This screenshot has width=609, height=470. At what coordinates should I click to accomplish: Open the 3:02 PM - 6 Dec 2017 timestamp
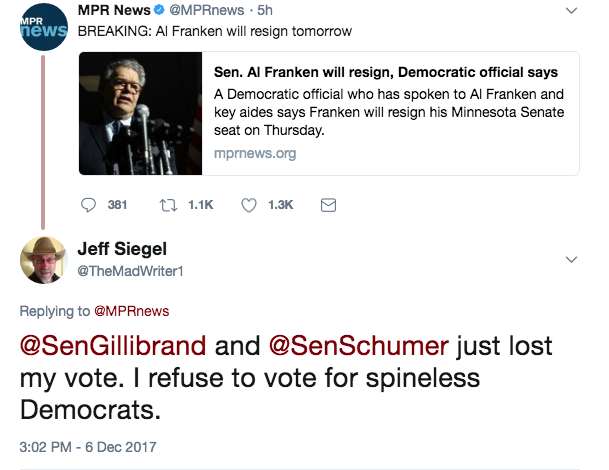(x=88, y=447)
